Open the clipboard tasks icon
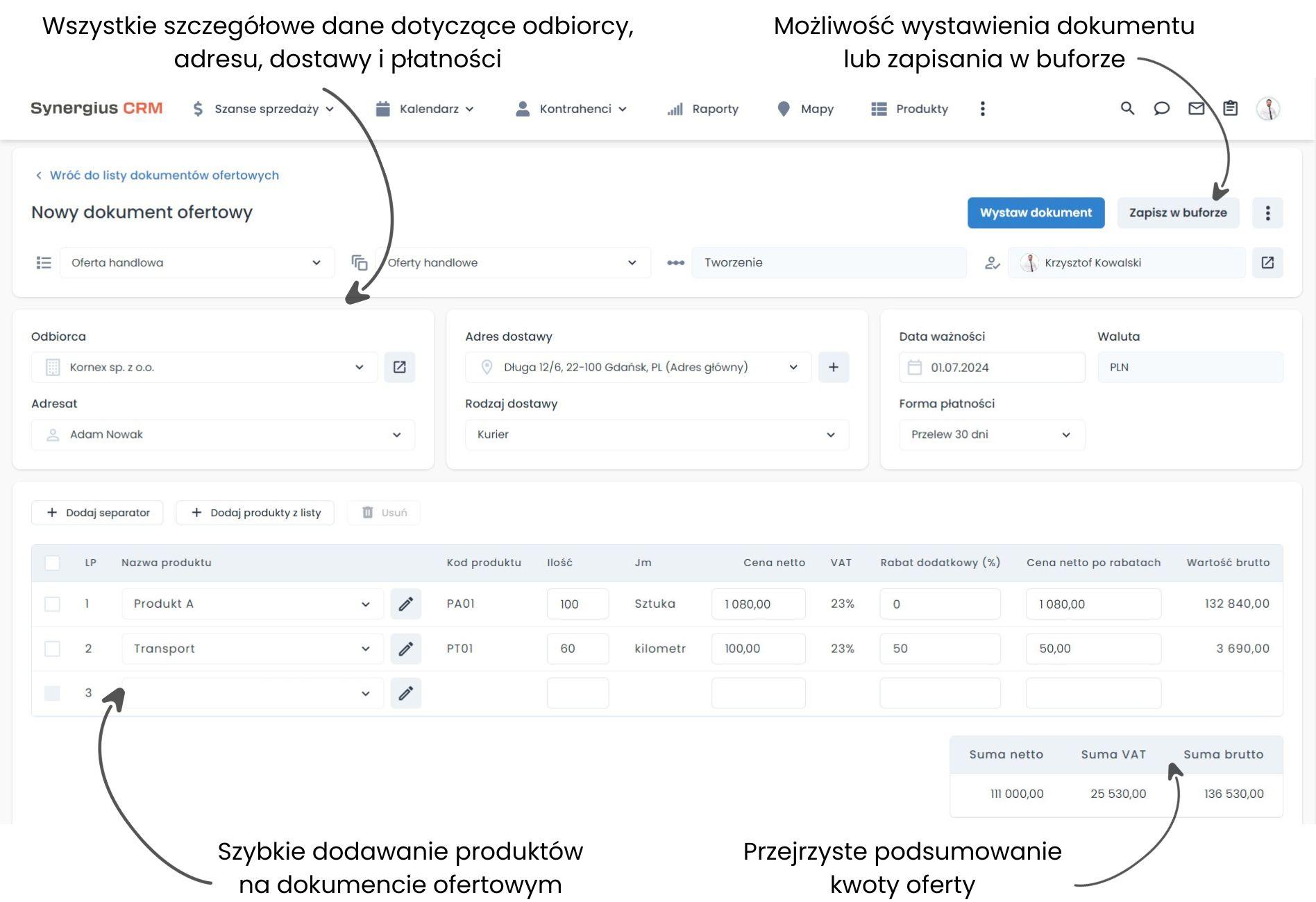Screen dimensions: 1316x902 pos(1230,109)
